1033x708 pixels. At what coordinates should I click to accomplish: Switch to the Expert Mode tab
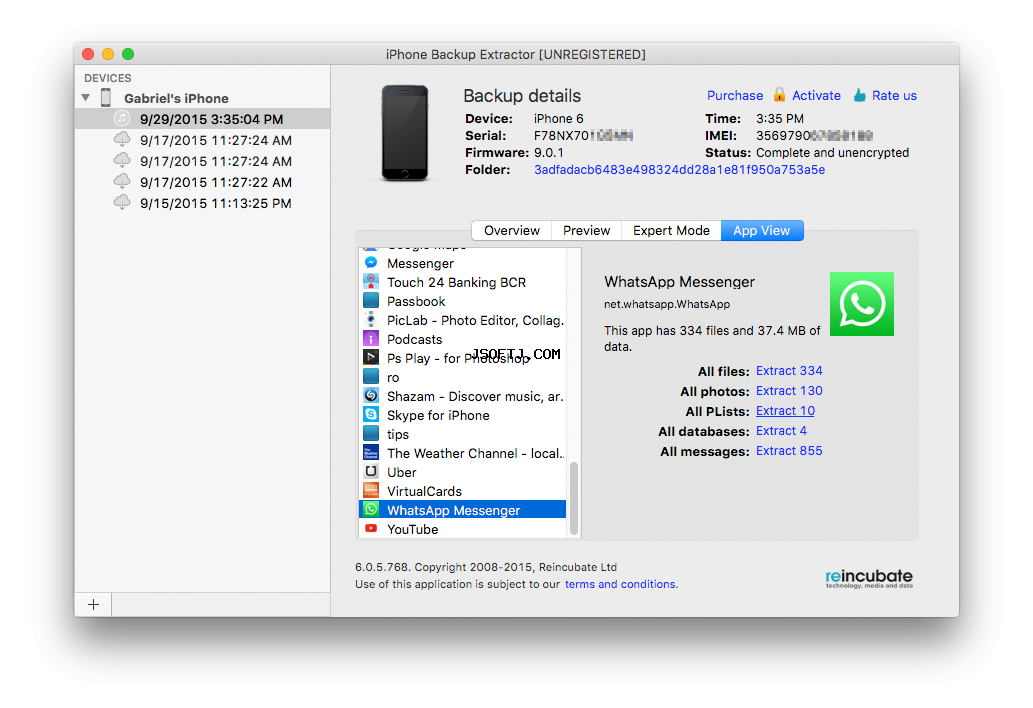pos(671,231)
